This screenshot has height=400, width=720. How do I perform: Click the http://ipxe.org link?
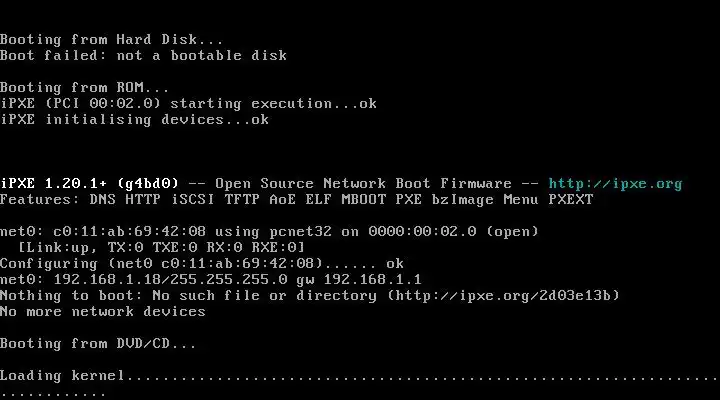click(x=615, y=184)
